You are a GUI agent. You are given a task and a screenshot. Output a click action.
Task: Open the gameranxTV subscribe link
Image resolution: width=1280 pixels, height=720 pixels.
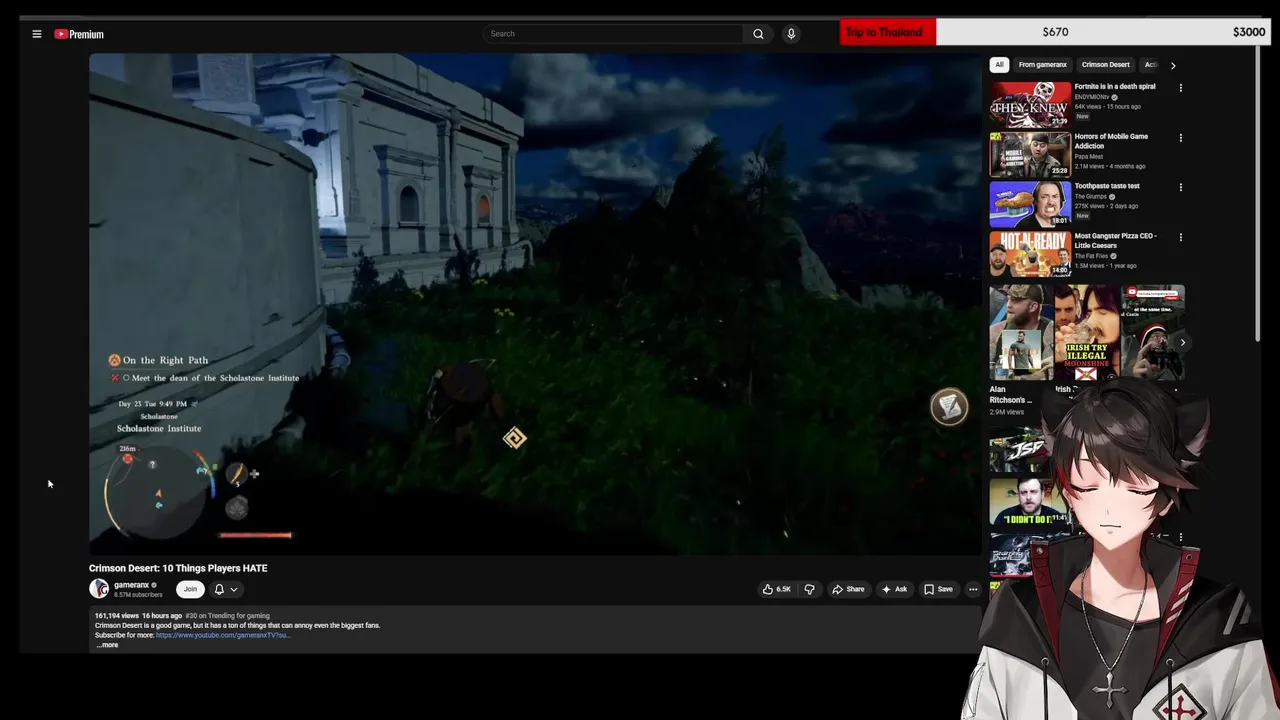pos(222,635)
